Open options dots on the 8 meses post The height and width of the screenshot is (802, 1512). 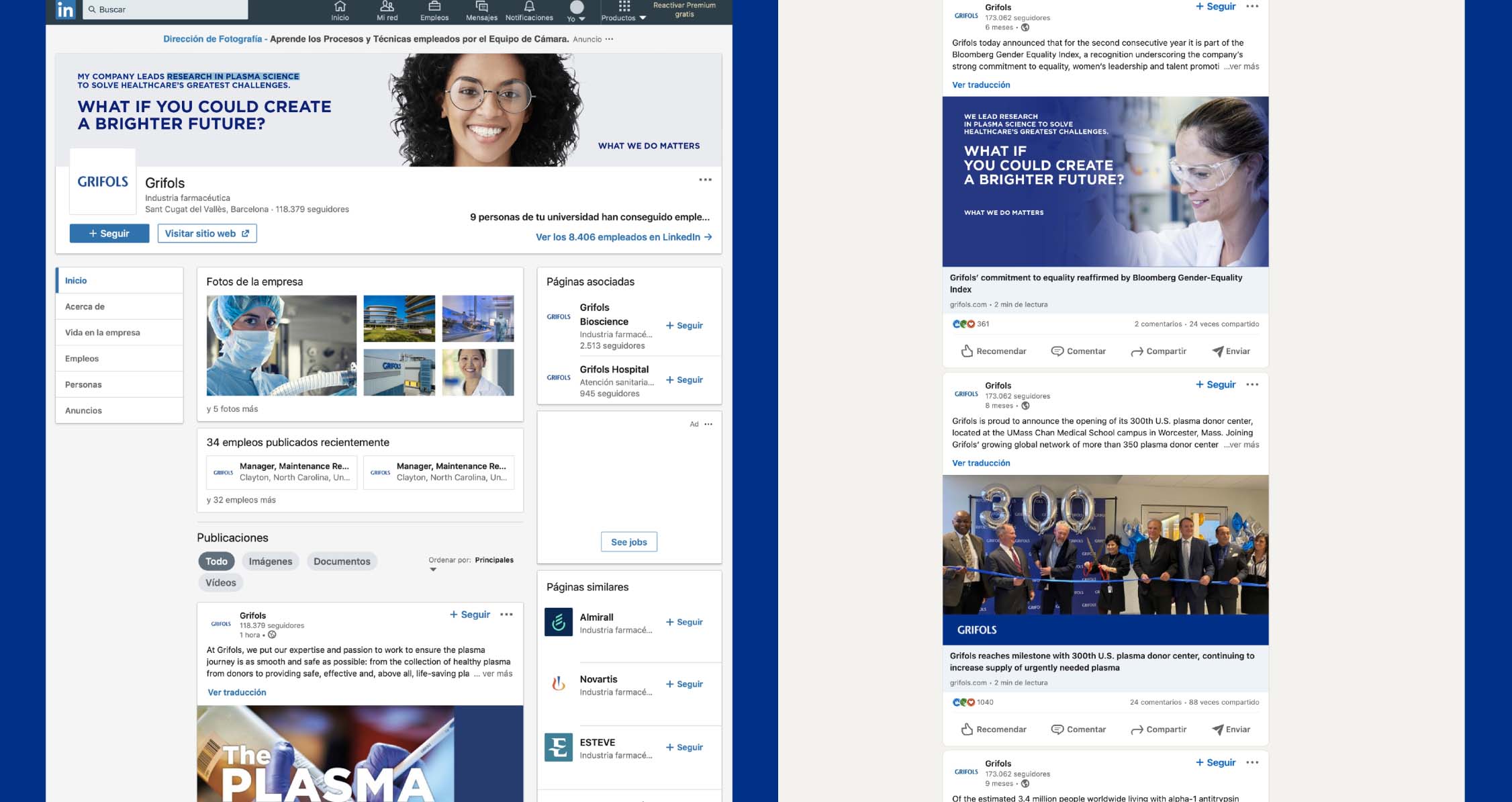pyautogui.click(x=1252, y=384)
